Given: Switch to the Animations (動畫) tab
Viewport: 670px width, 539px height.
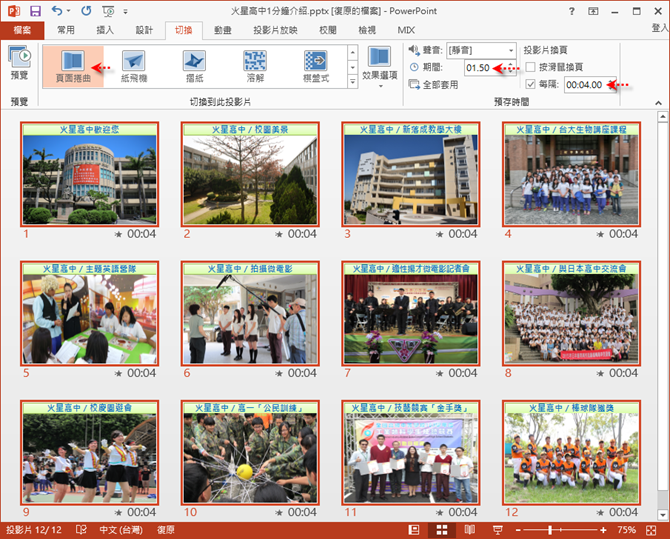Looking at the screenshot, I should [223, 30].
